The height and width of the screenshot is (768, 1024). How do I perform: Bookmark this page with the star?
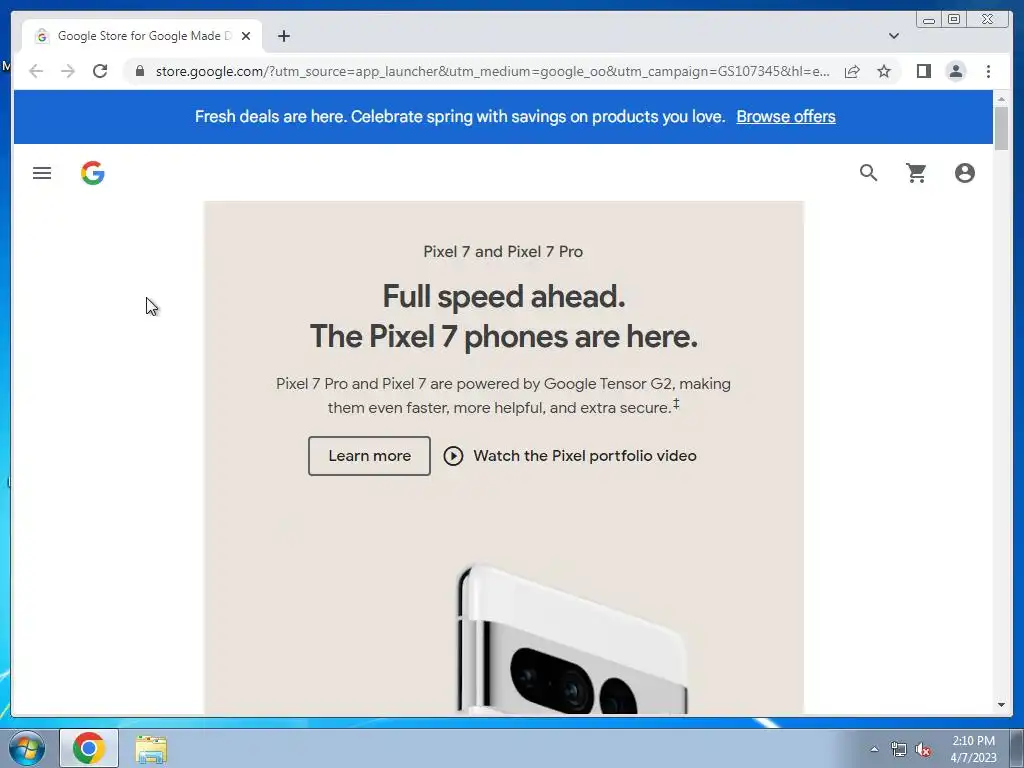[884, 71]
